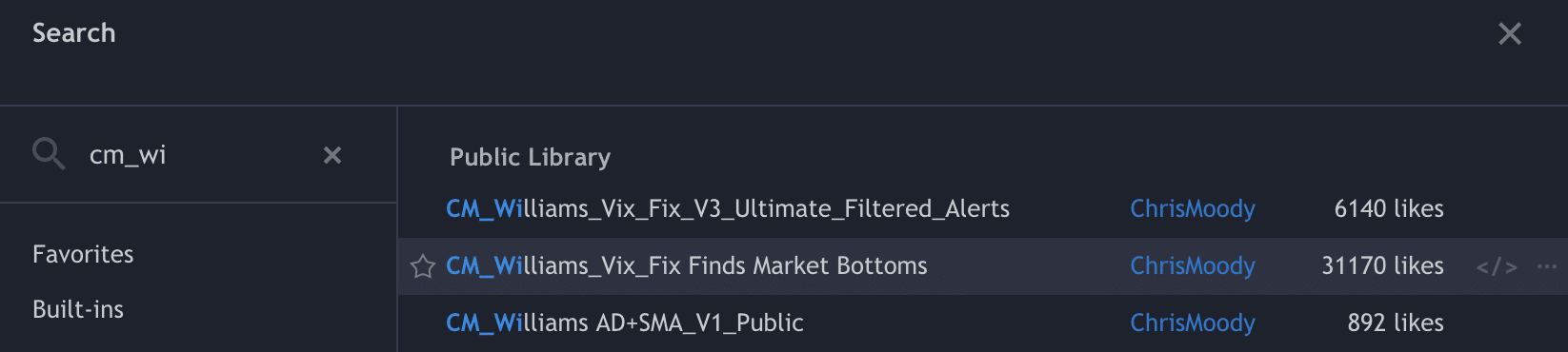Open ChrisMoody profile on AD+SMA_V1_Public row
Viewport: 1568px width, 352px height.
click(1193, 323)
